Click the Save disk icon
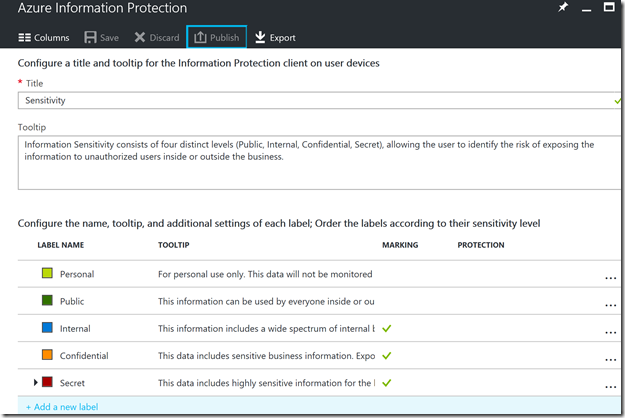 pyautogui.click(x=90, y=38)
